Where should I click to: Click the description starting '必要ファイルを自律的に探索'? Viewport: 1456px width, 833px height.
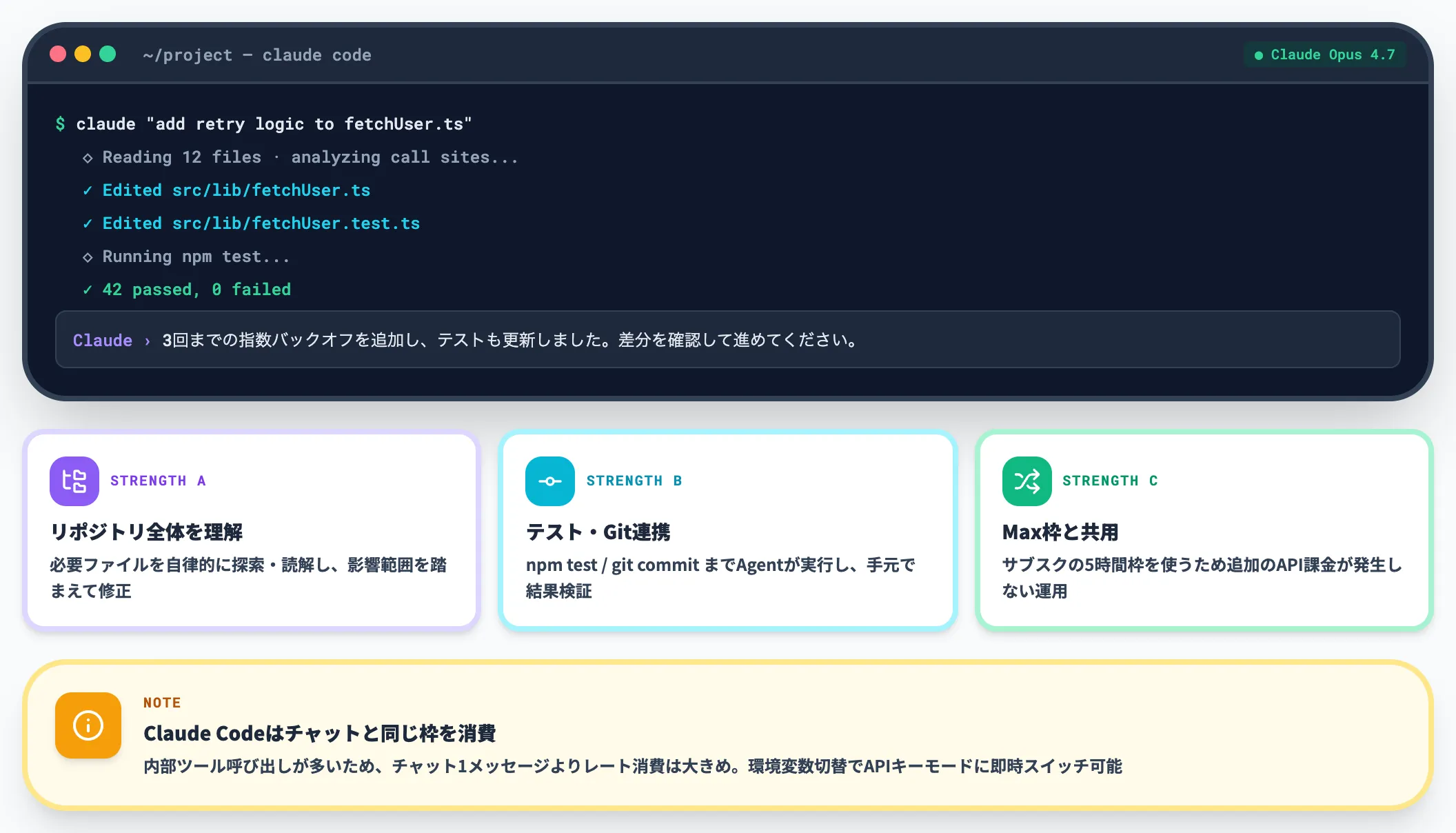[248, 578]
